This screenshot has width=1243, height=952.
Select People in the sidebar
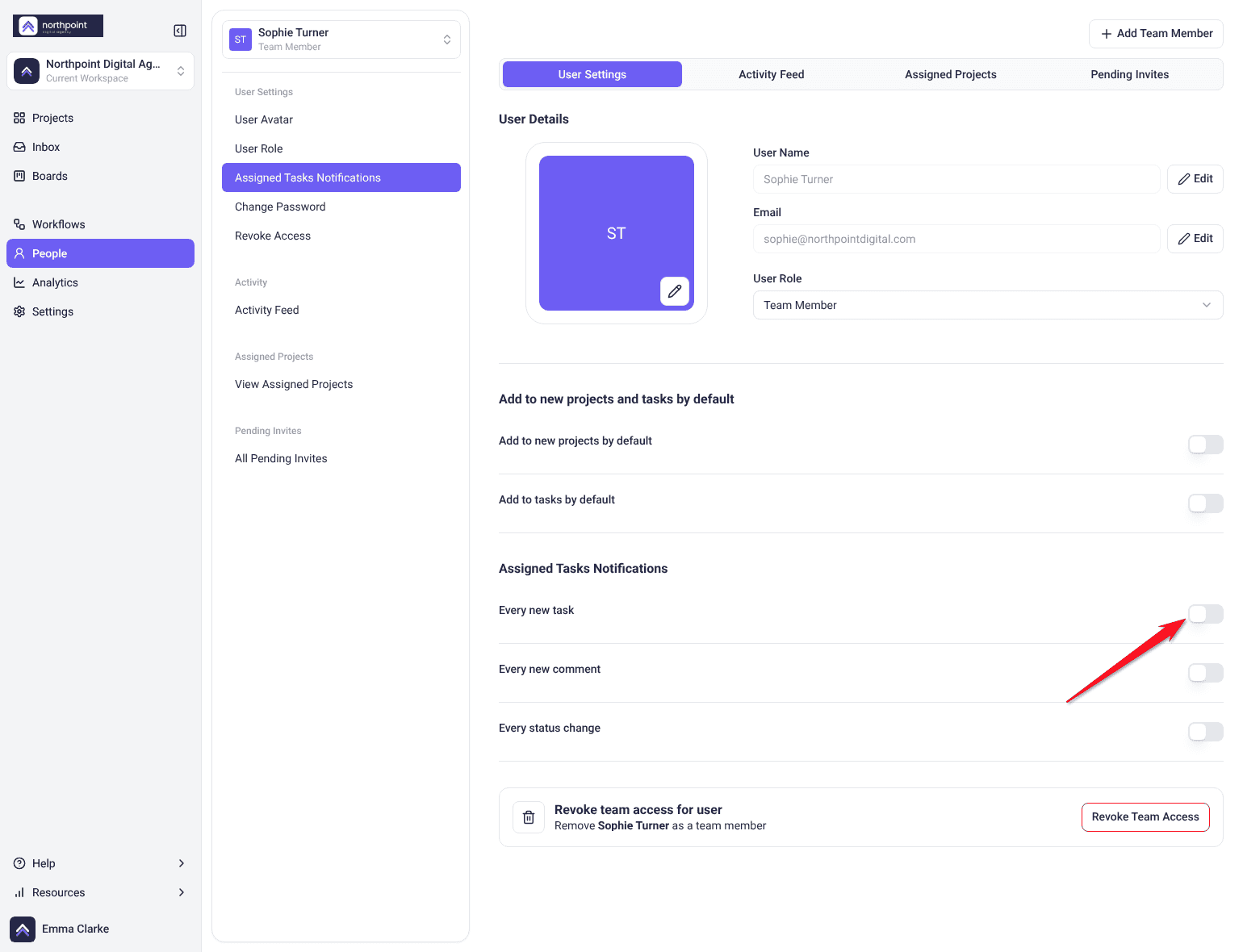click(x=100, y=253)
